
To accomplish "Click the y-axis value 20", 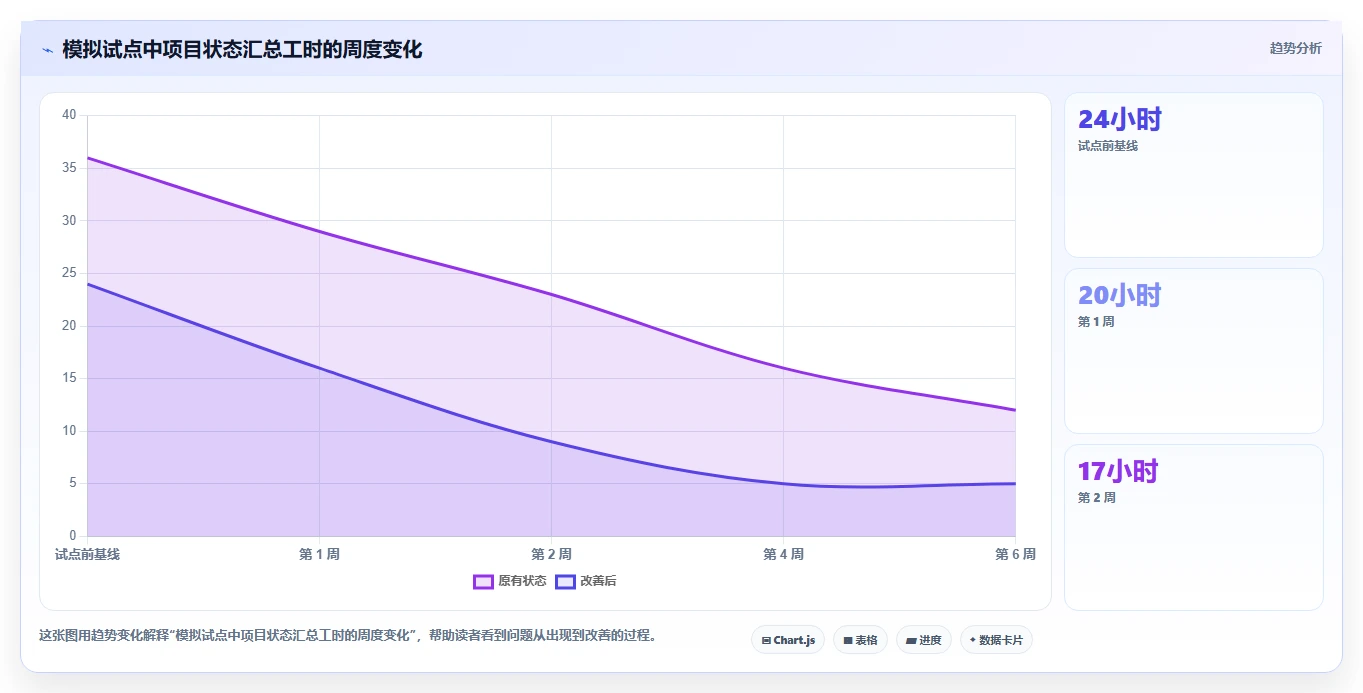I will 69,326.
